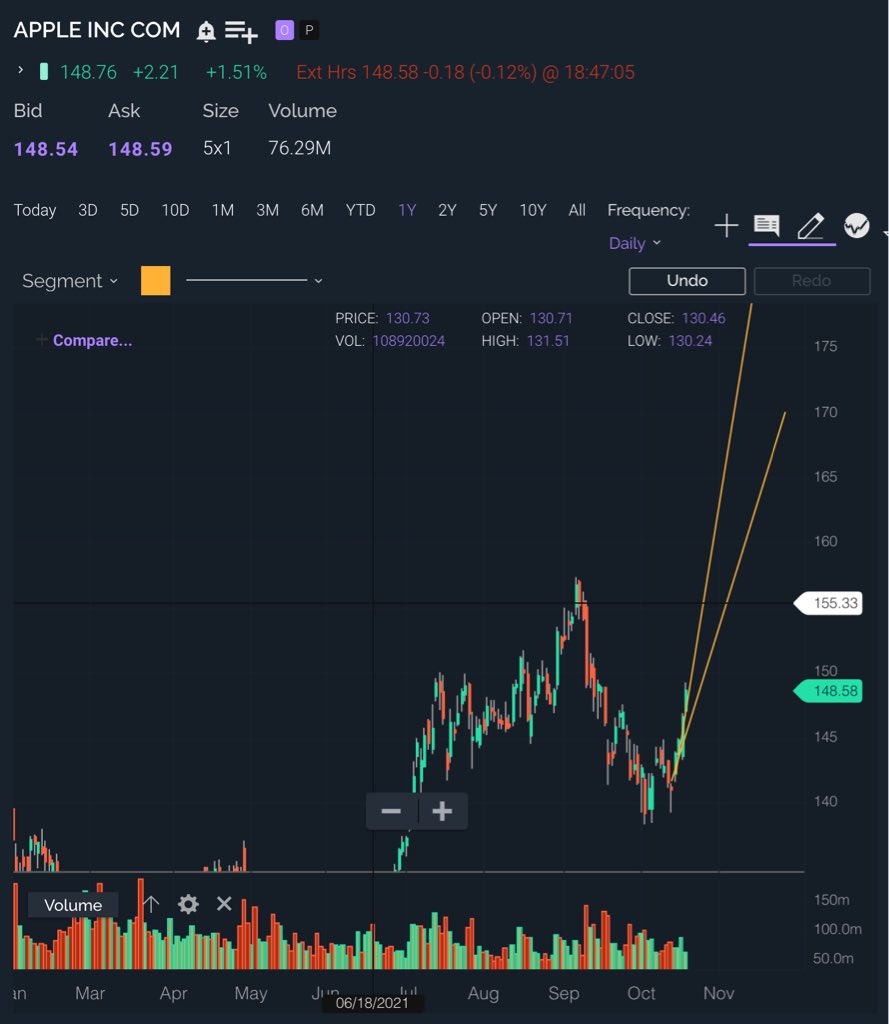Remove the Volume indicator with X

224,904
